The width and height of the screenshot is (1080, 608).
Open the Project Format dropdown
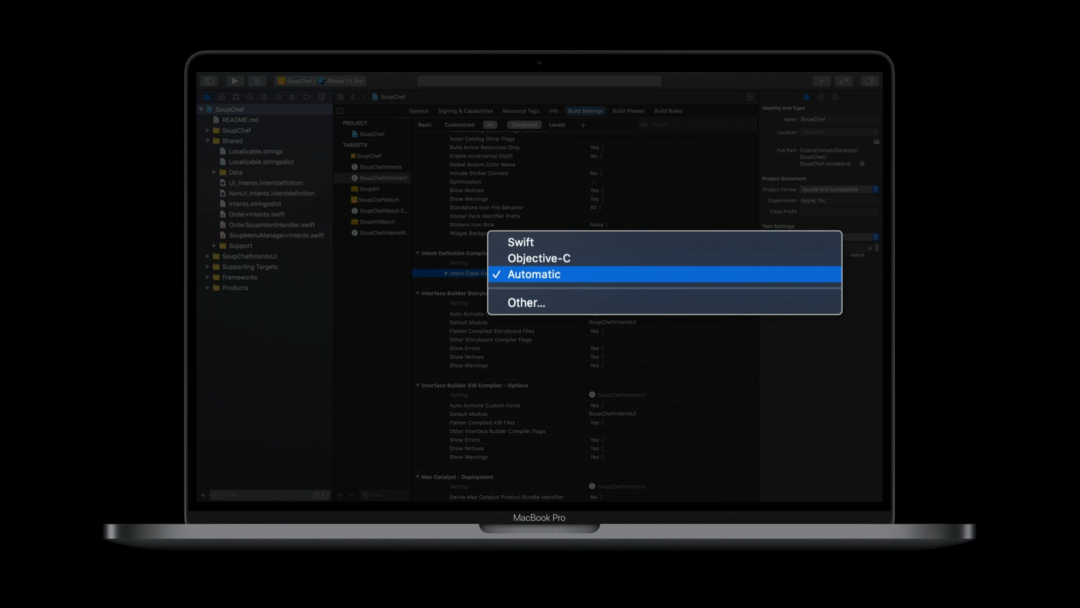(839, 189)
